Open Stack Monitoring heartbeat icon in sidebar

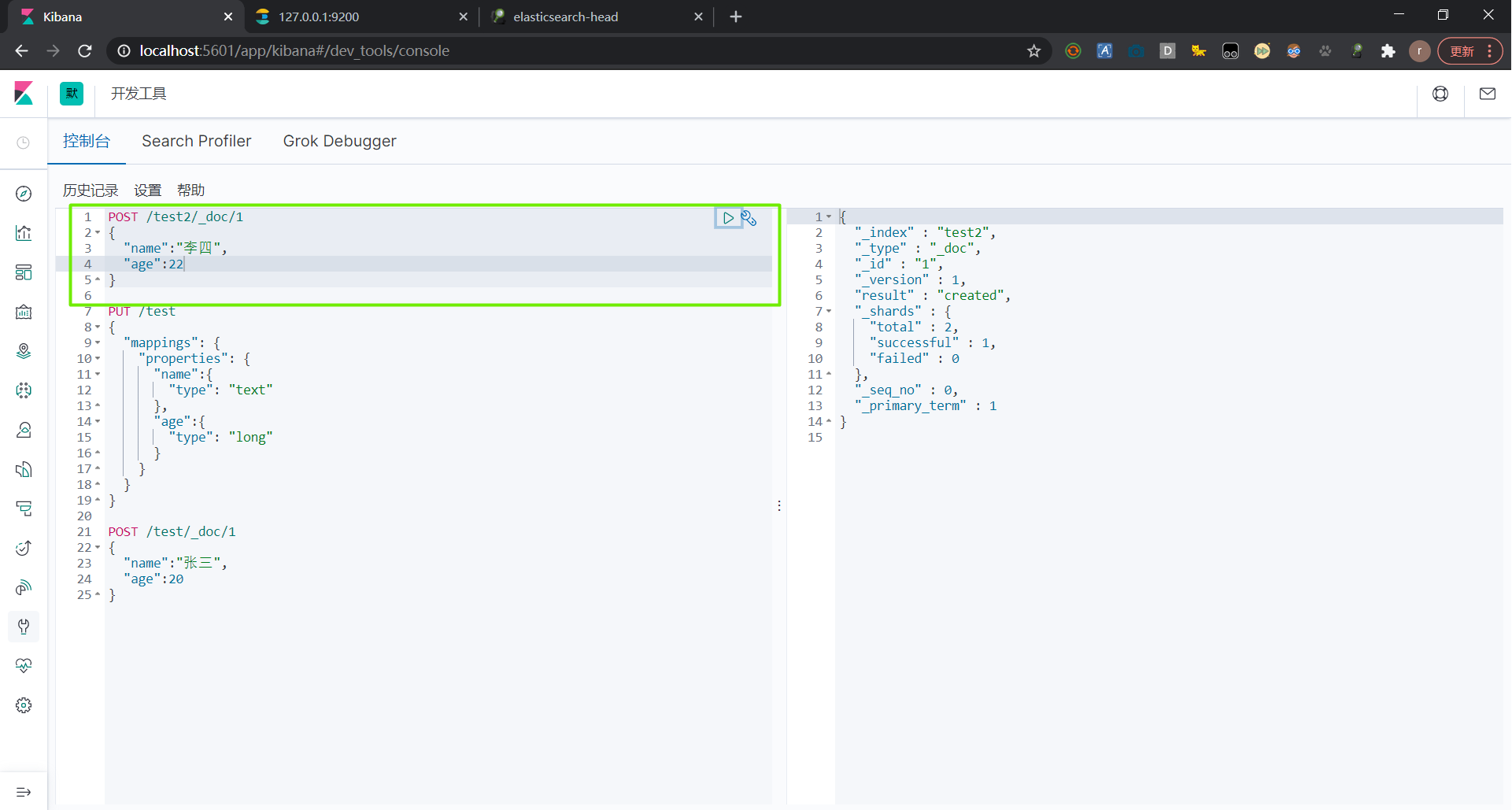[24, 666]
